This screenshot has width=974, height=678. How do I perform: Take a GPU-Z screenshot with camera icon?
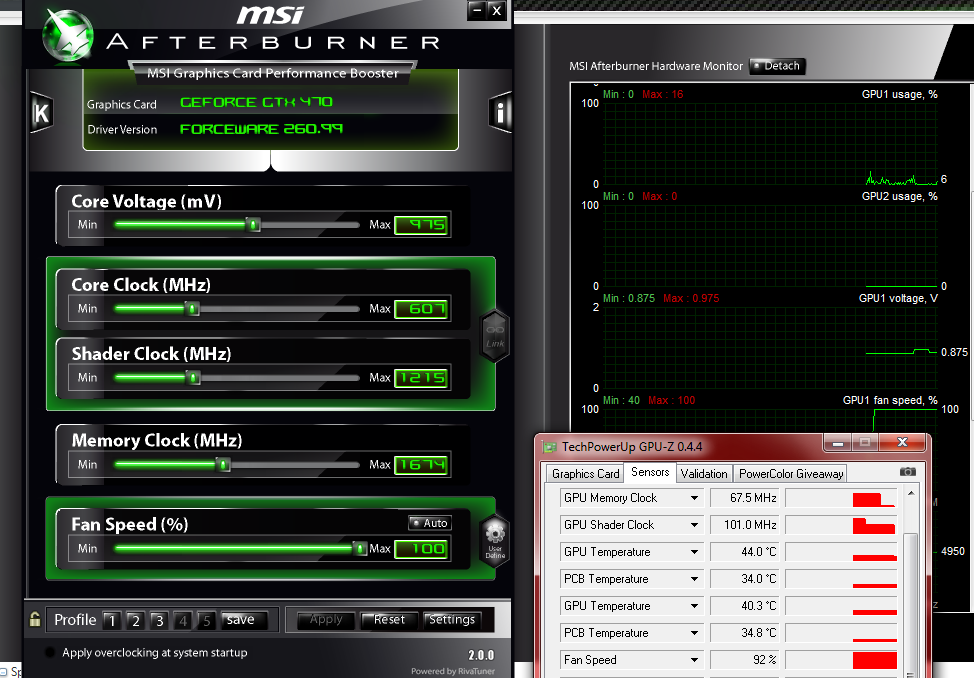(x=908, y=472)
